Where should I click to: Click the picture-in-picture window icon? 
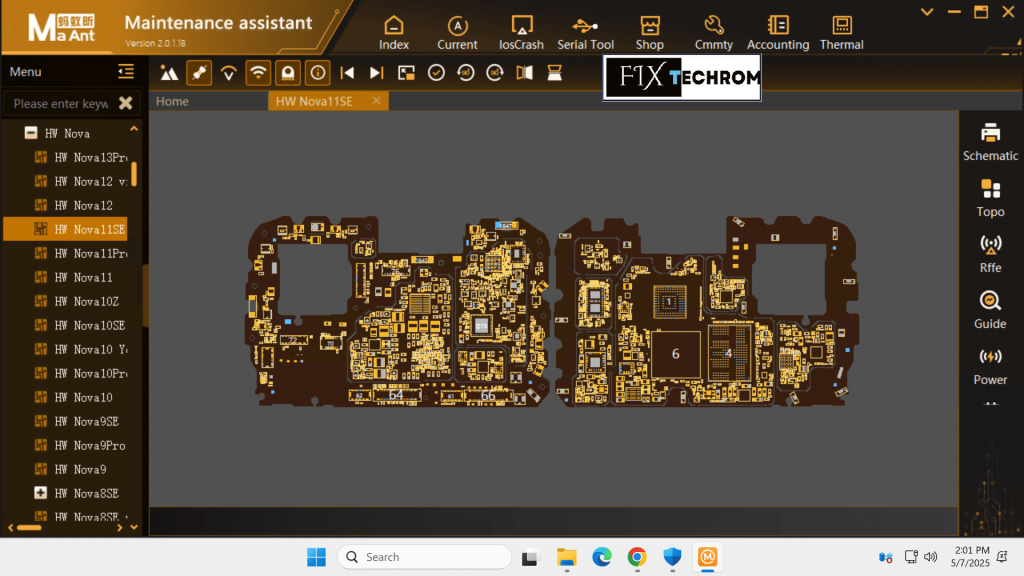tap(406, 73)
